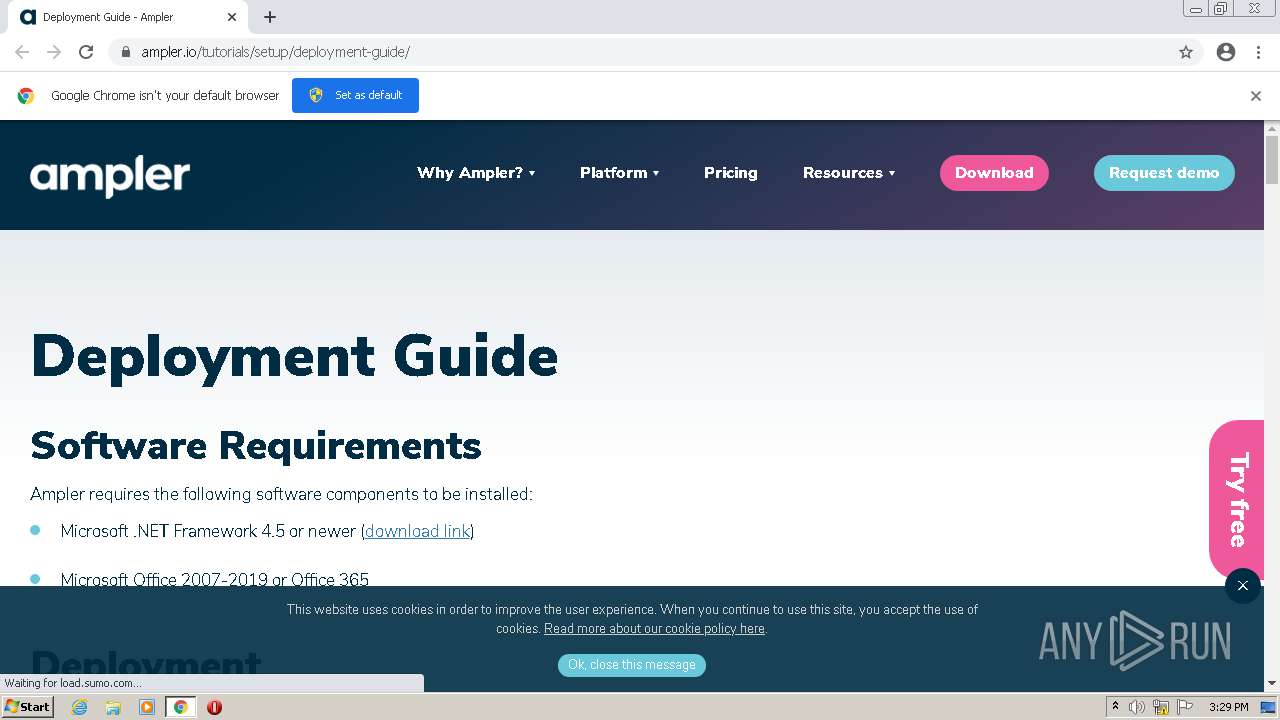Close the cookie banner with round X

coord(1243,586)
